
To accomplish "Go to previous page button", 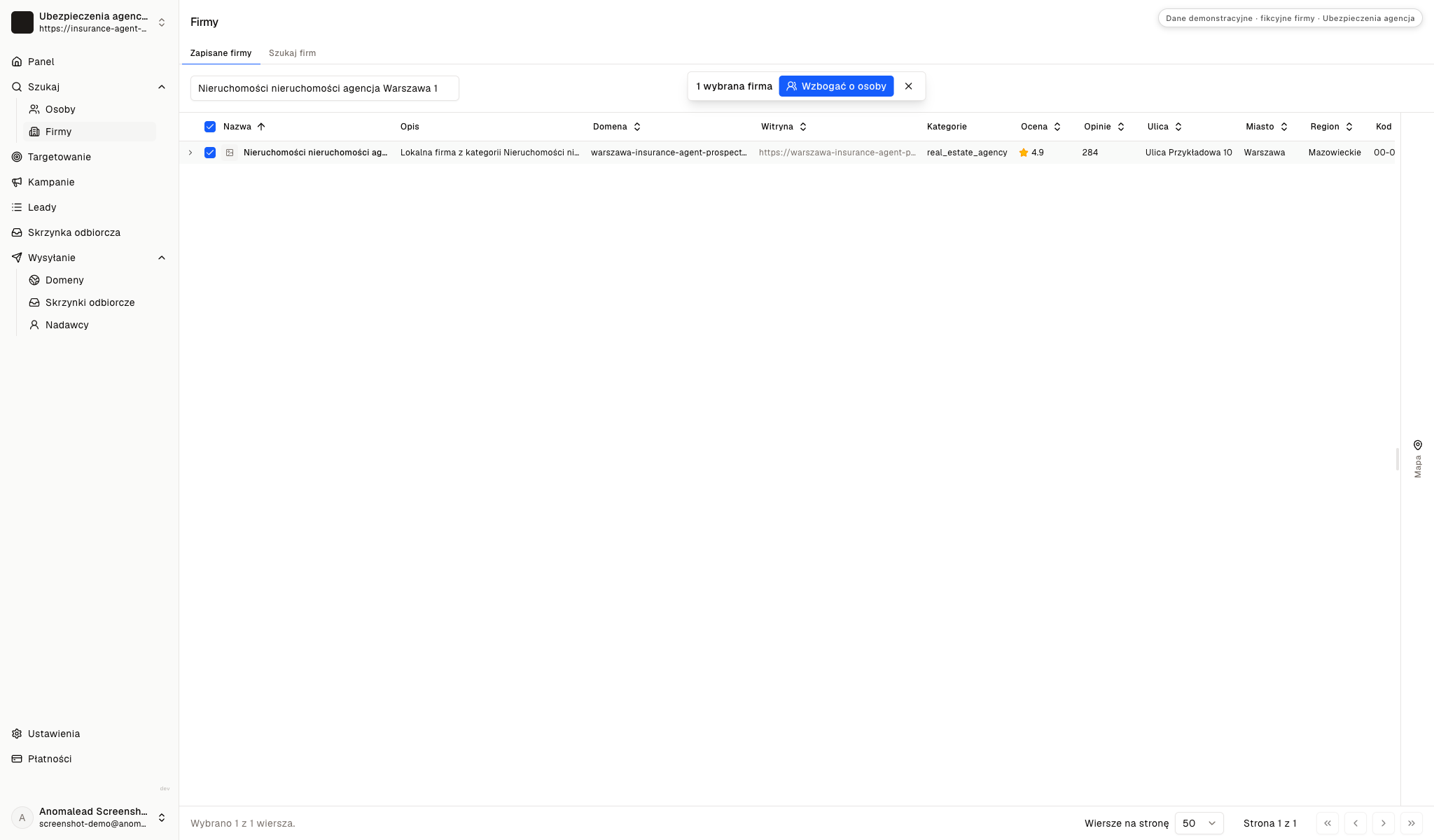I will [x=1356, y=823].
